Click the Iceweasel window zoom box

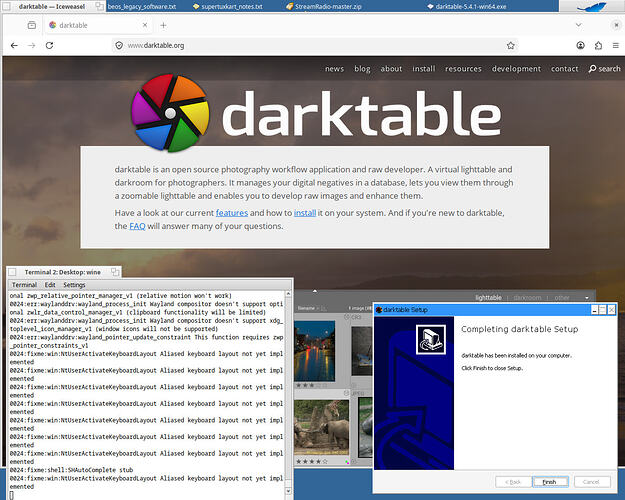pyautogui.click(x=99, y=6)
